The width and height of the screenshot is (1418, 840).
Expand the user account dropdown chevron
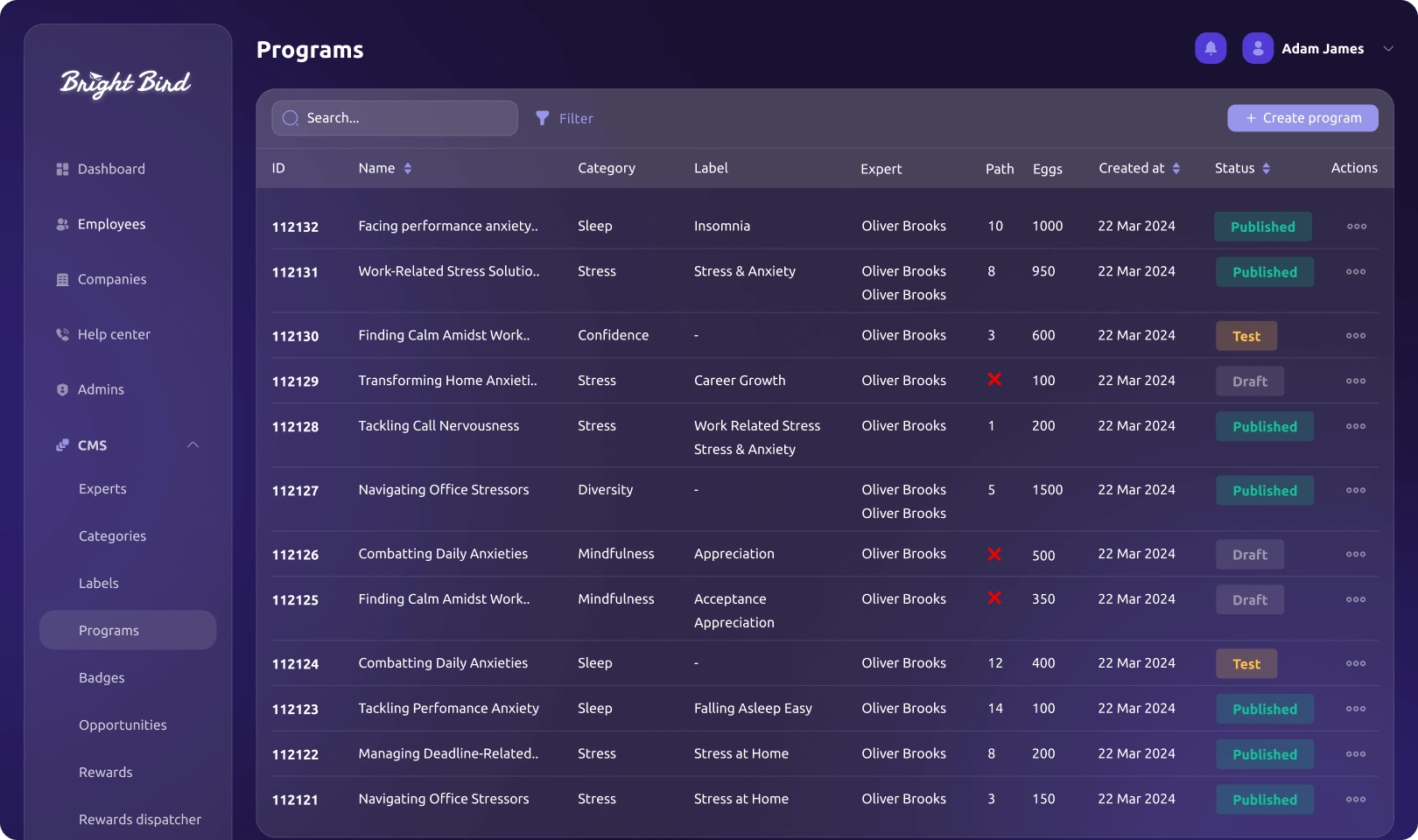click(1387, 49)
